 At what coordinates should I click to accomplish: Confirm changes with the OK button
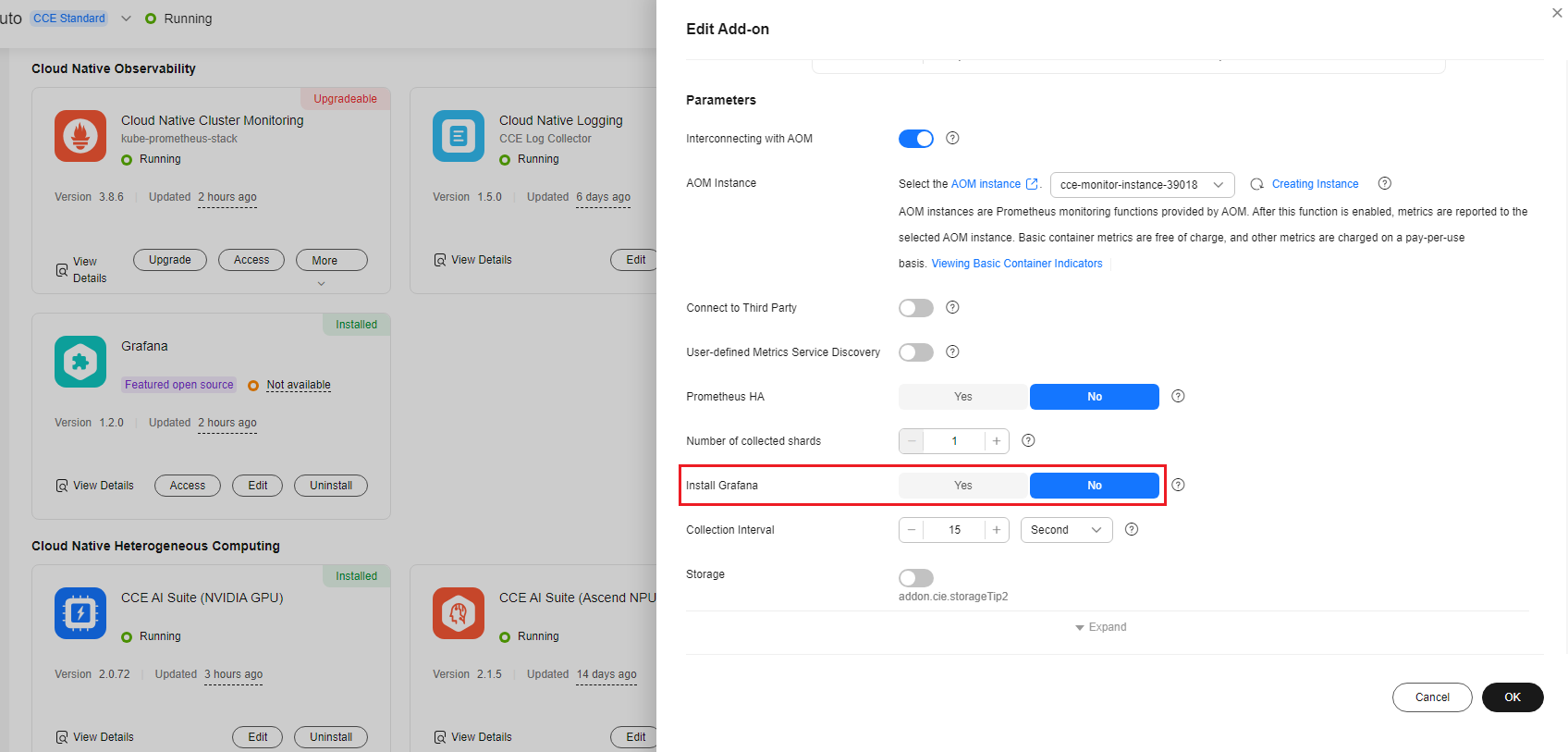click(x=1513, y=697)
